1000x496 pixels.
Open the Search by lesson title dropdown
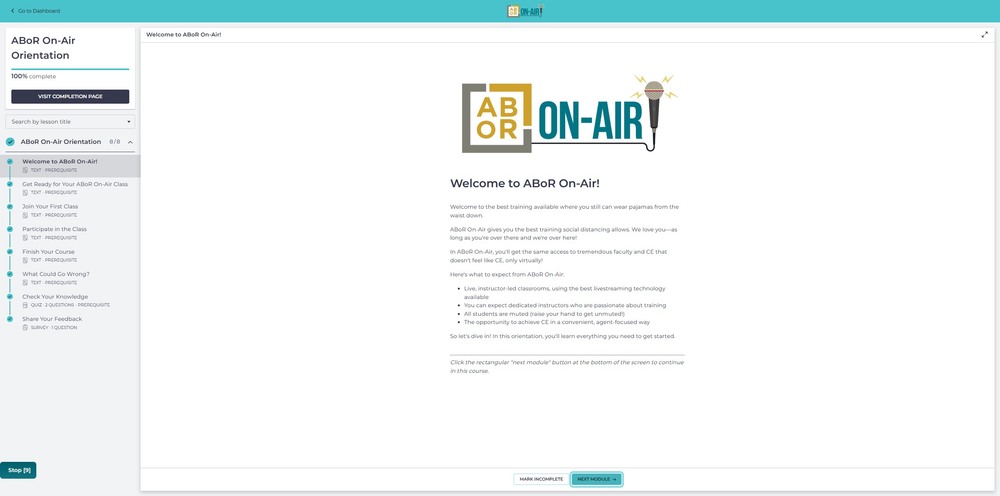[70, 121]
